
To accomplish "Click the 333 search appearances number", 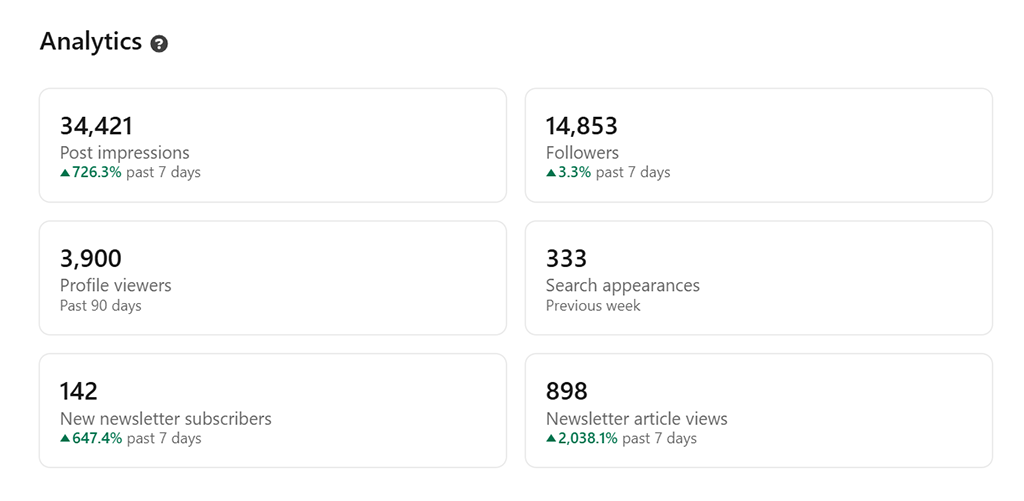I will pyautogui.click(x=566, y=259).
